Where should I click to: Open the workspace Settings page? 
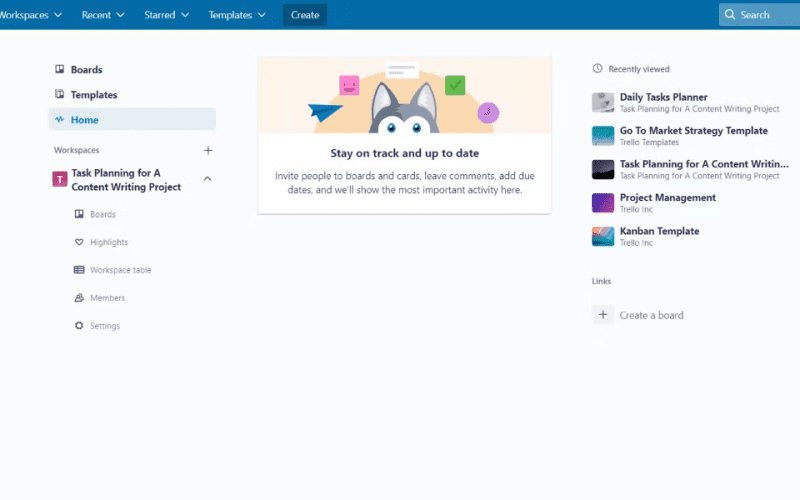[x=105, y=326]
